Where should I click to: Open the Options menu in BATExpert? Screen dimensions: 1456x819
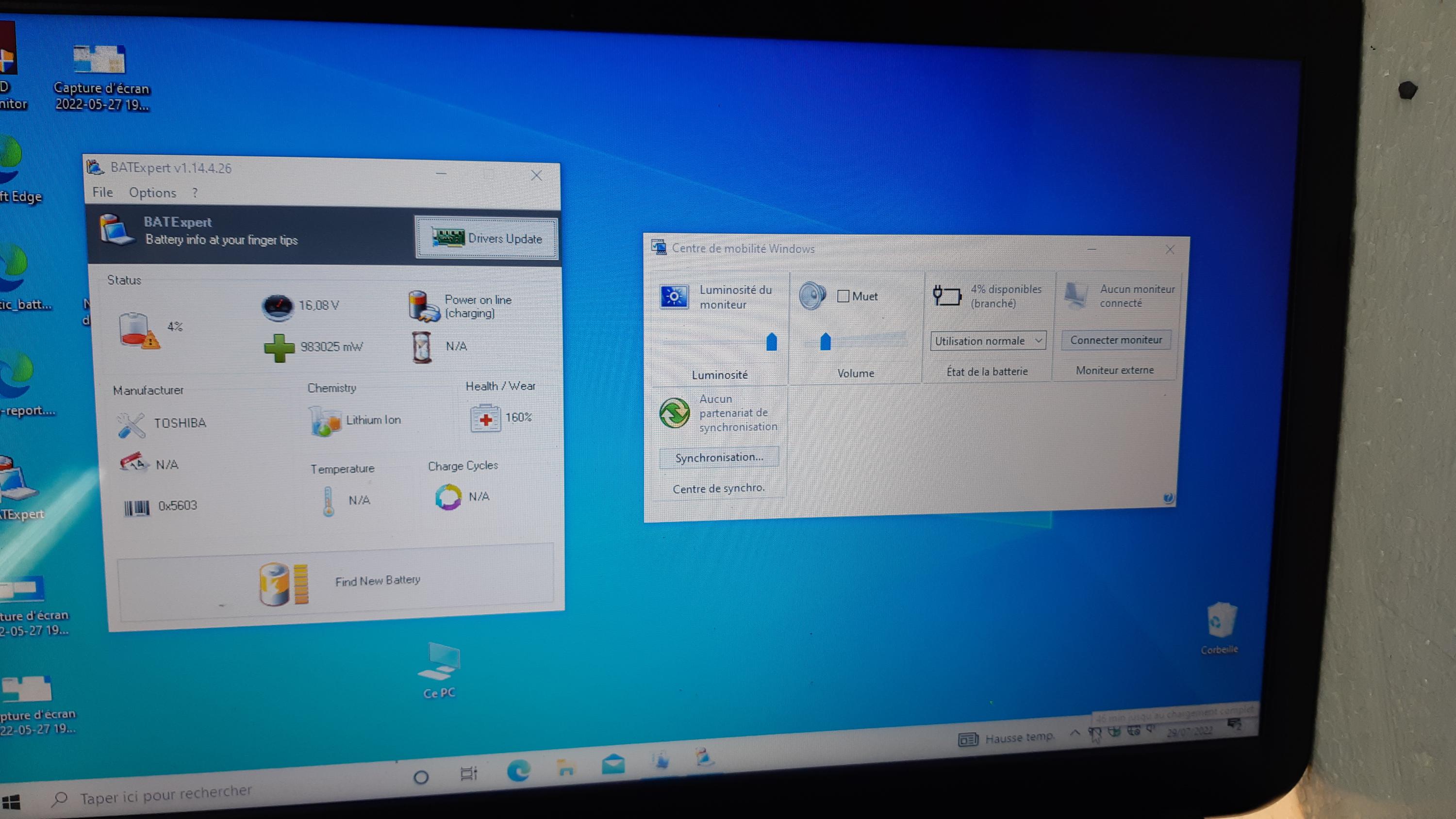(x=152, y=193)
